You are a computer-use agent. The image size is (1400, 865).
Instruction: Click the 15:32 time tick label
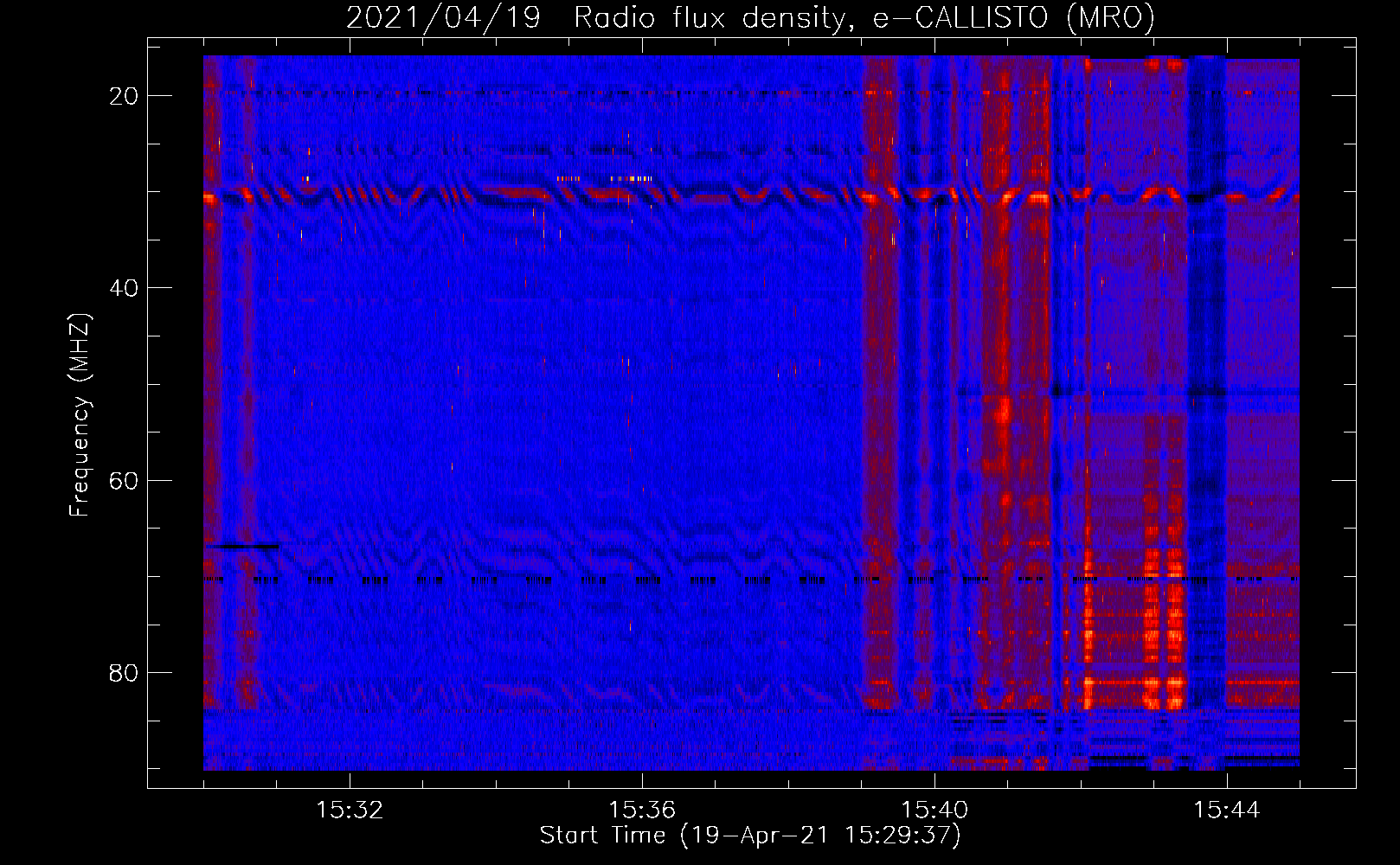point(350,811)
